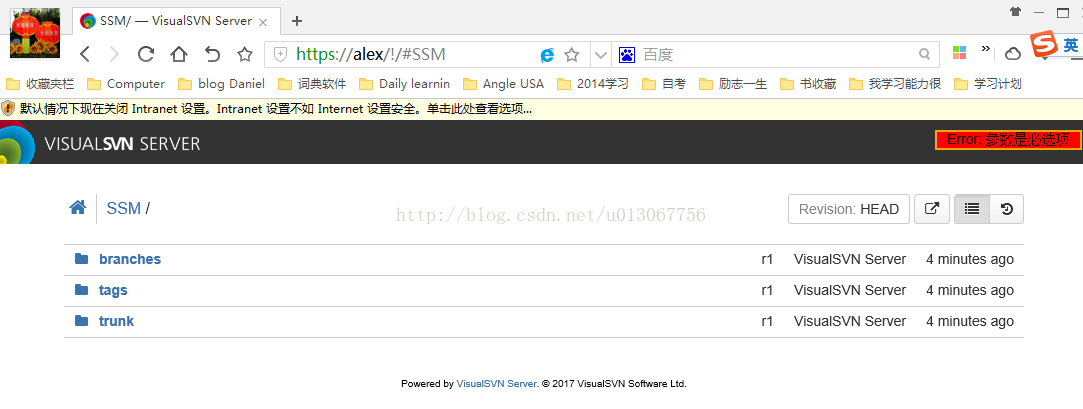Reload the page with the refresh icon
Viewport: 1083px width, 409px height.
pyautogui.click(x=146, y=54)
